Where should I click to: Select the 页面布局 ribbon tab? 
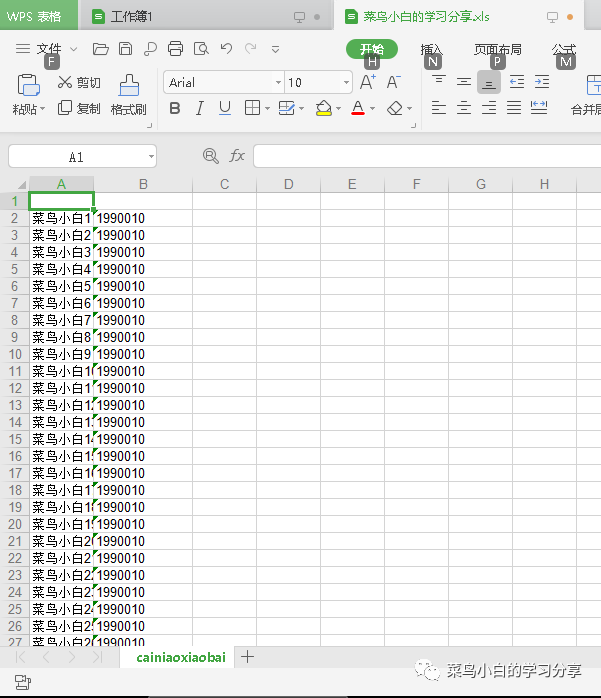[497, 49]
